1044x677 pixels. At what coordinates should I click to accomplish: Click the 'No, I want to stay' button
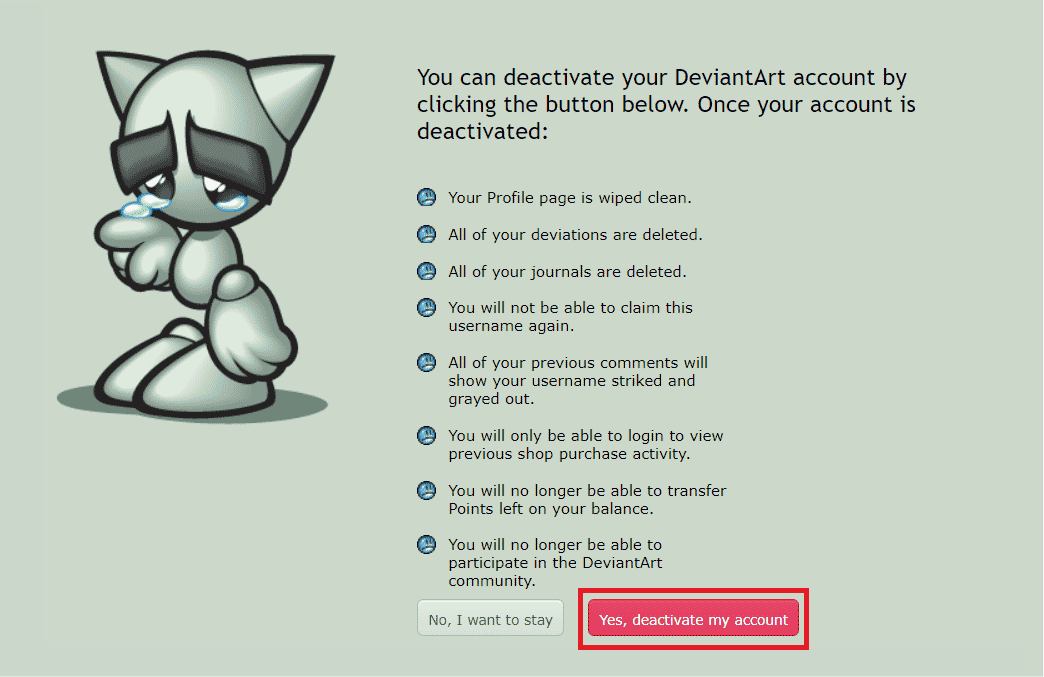tap(490, 618)
